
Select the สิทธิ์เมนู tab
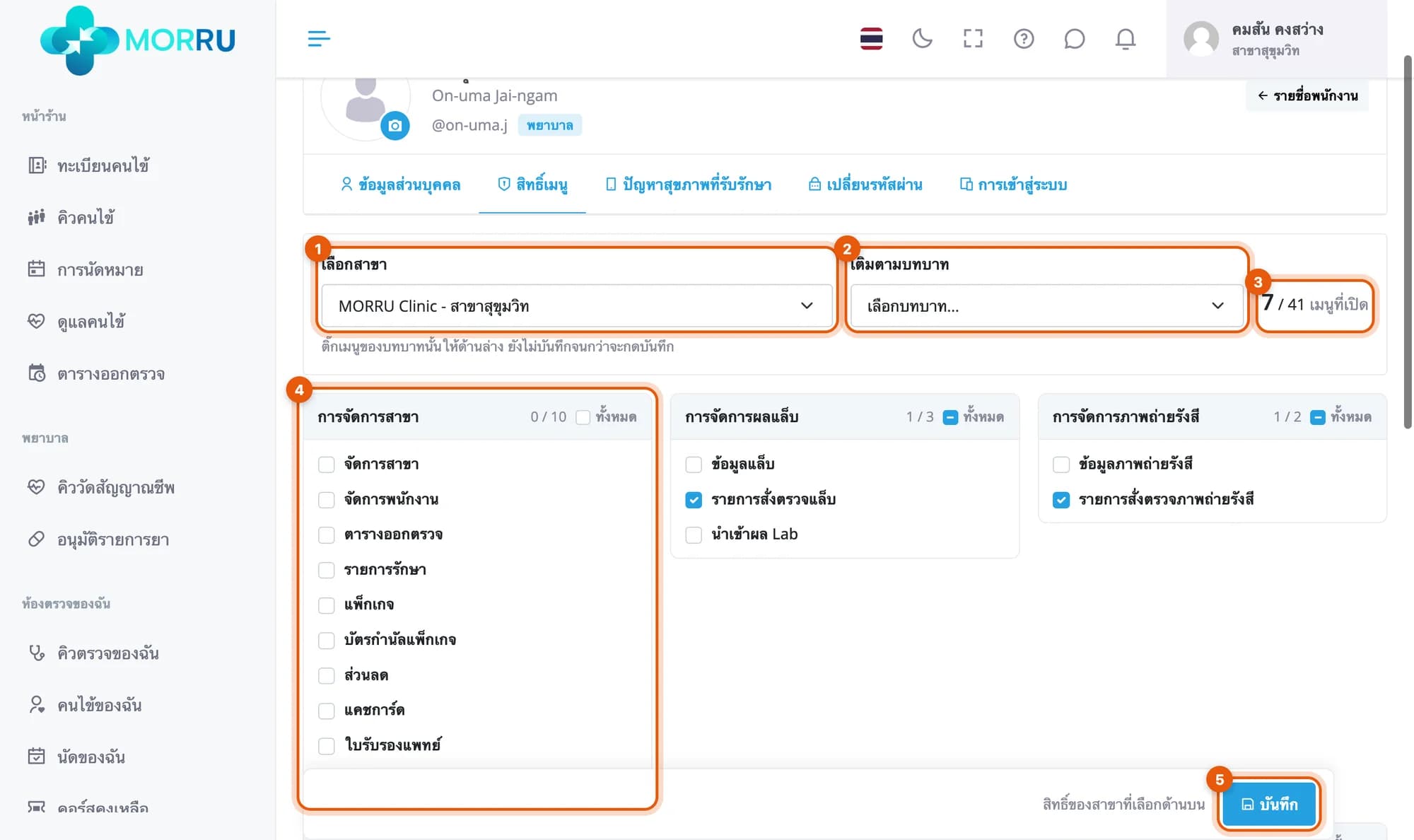coord(532,185)
